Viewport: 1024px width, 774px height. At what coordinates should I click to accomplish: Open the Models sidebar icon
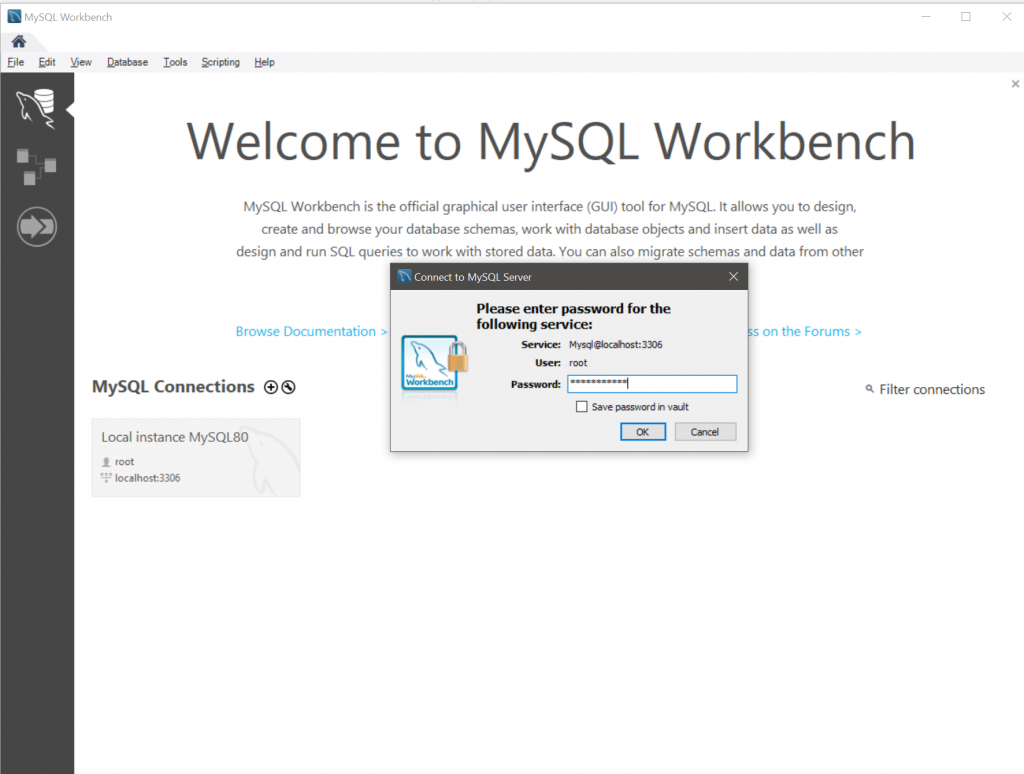(x=37, y=167)
